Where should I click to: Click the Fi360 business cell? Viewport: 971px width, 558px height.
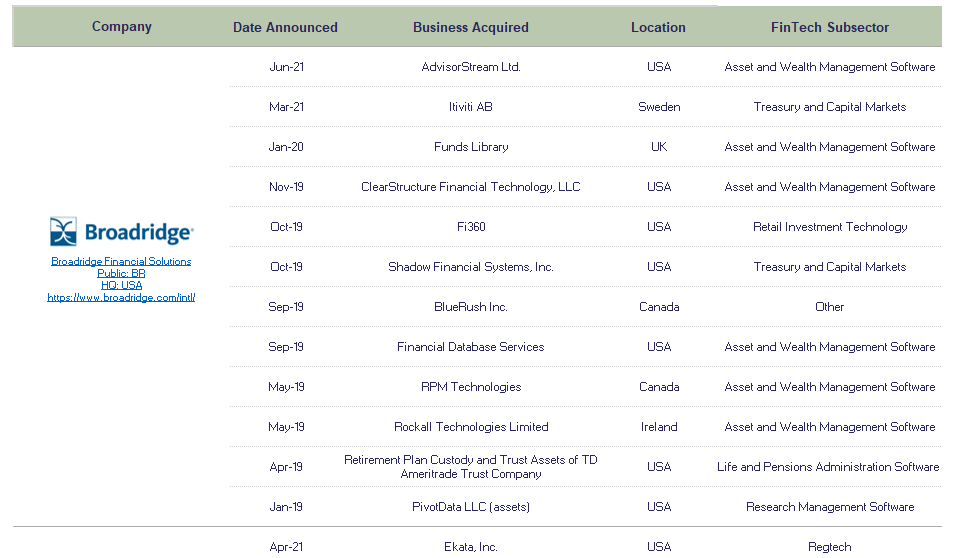471,227
